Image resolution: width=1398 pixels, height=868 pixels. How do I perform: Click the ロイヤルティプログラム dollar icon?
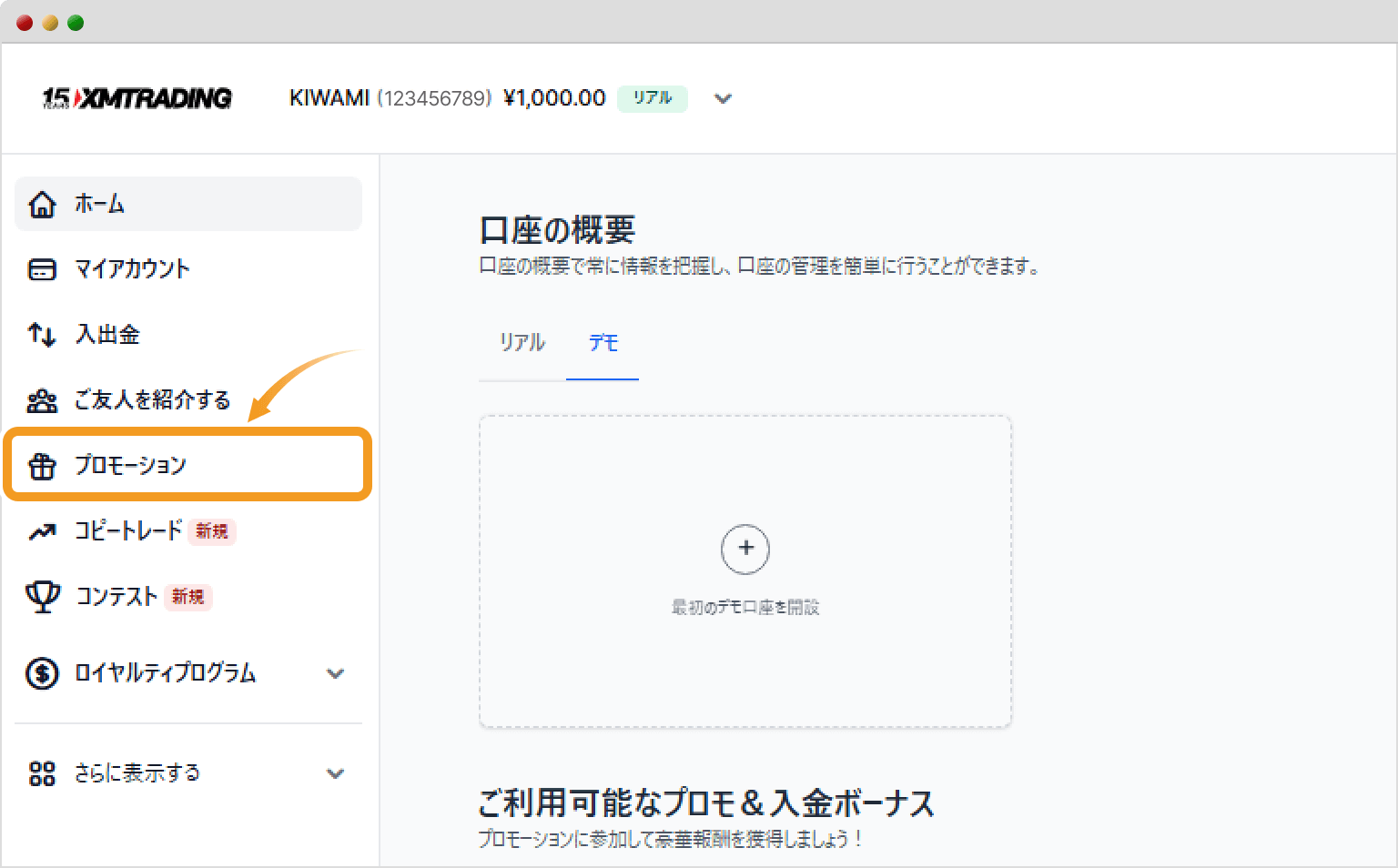42,673
